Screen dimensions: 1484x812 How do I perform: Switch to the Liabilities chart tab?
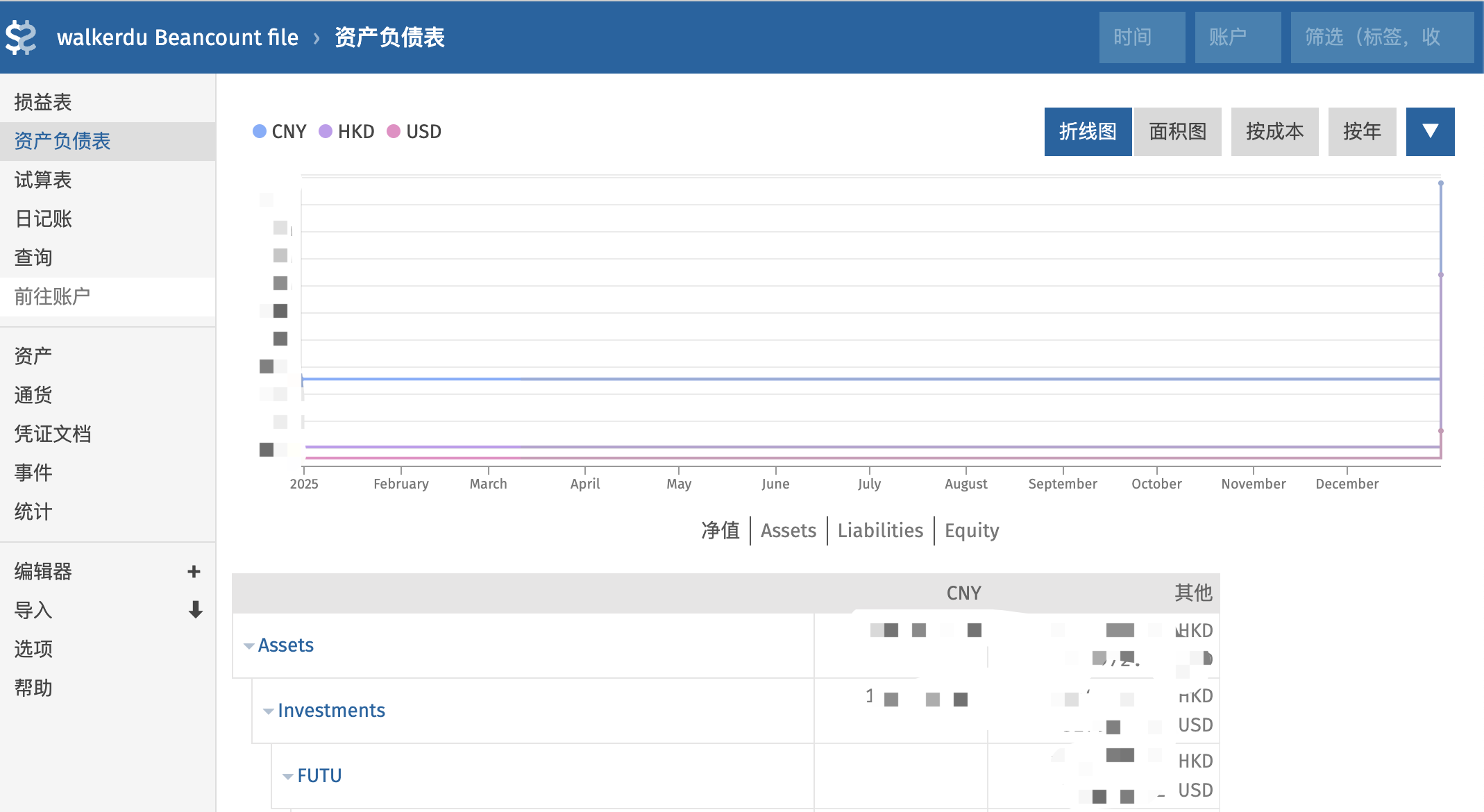point(880,530)
